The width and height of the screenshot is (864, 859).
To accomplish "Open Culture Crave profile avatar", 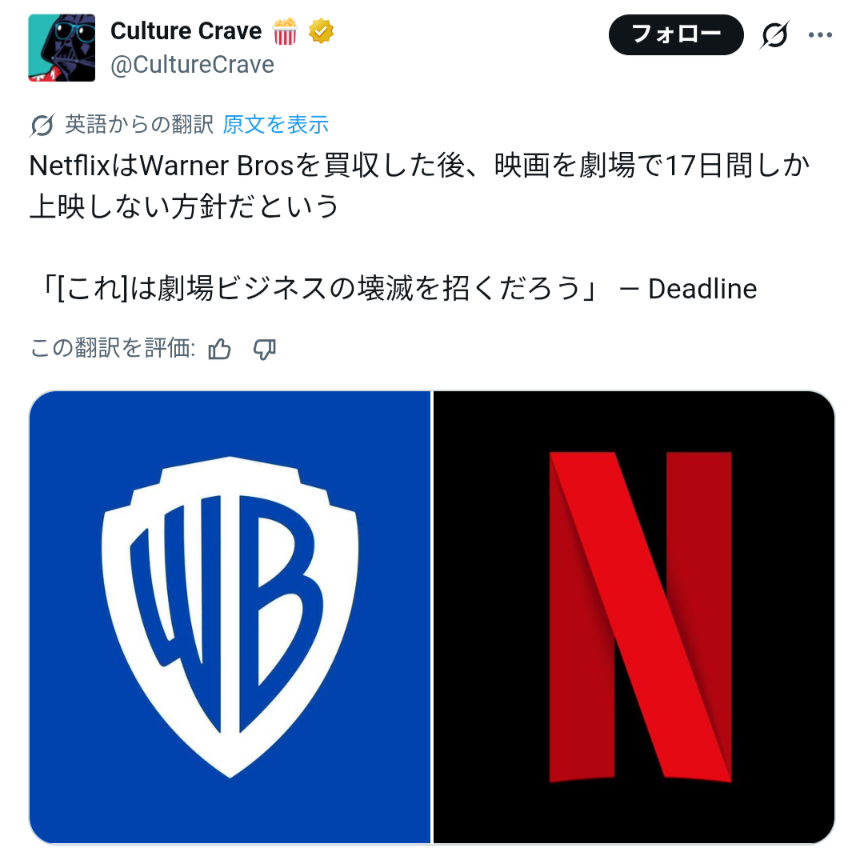I will [x=62, y=48].
